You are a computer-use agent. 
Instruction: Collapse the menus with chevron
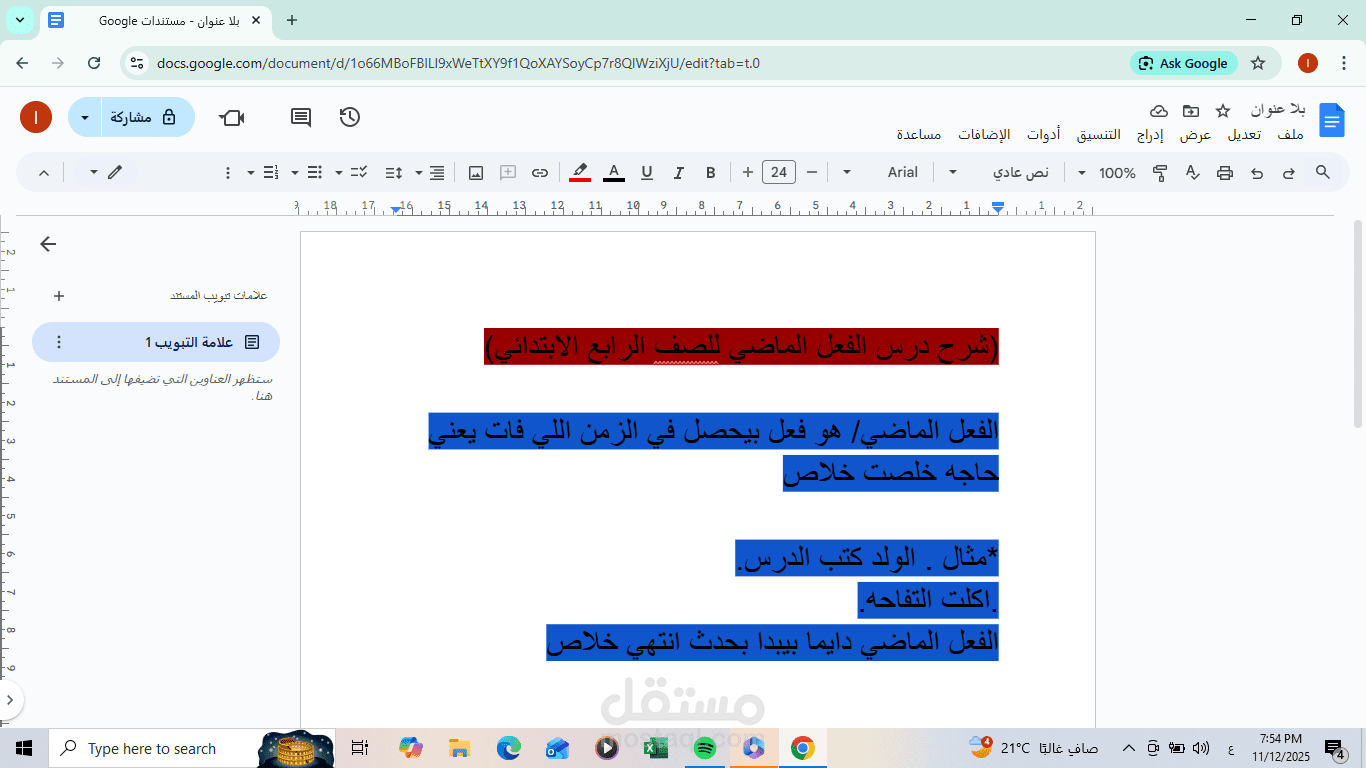[x=44, y=173]
